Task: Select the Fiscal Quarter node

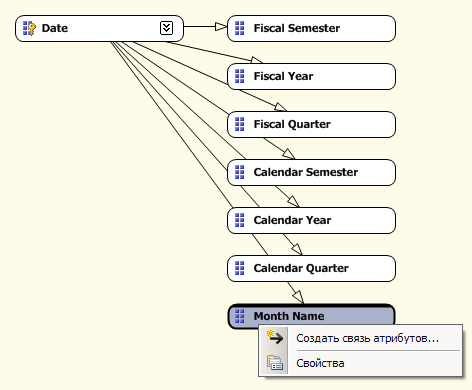Action: point(311,124)
